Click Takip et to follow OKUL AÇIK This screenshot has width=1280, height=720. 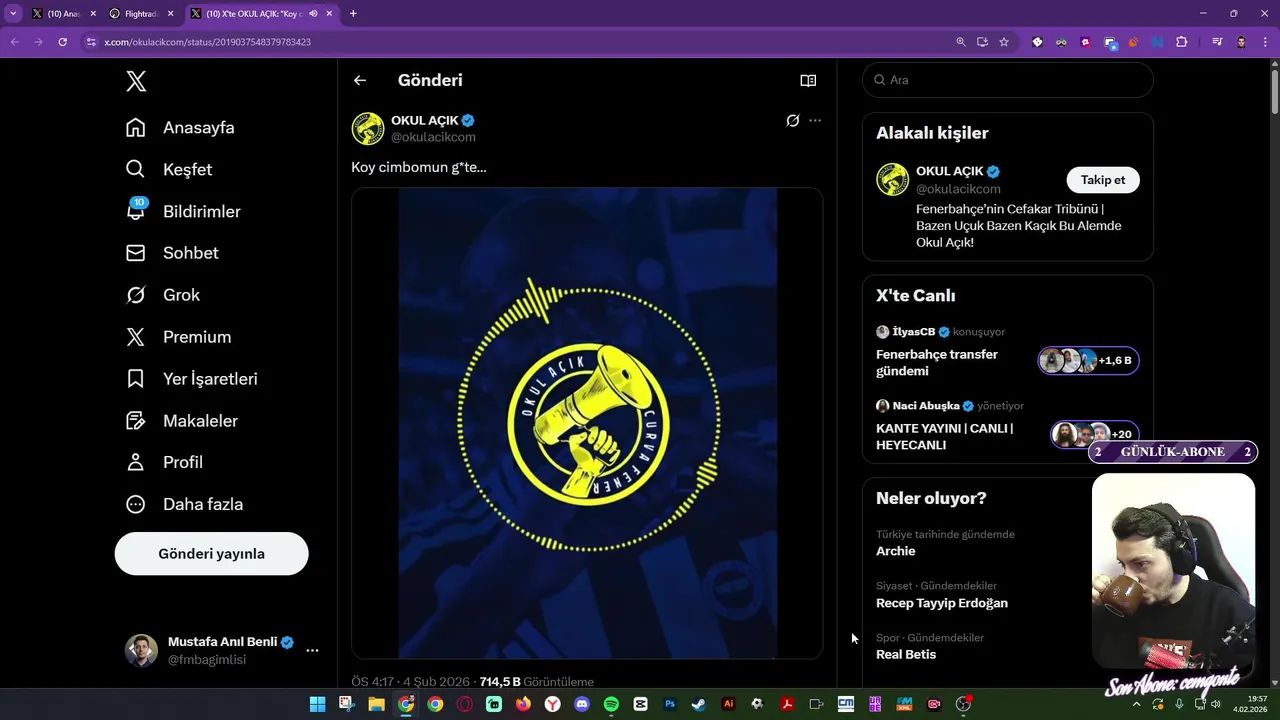click(1103, 180)
